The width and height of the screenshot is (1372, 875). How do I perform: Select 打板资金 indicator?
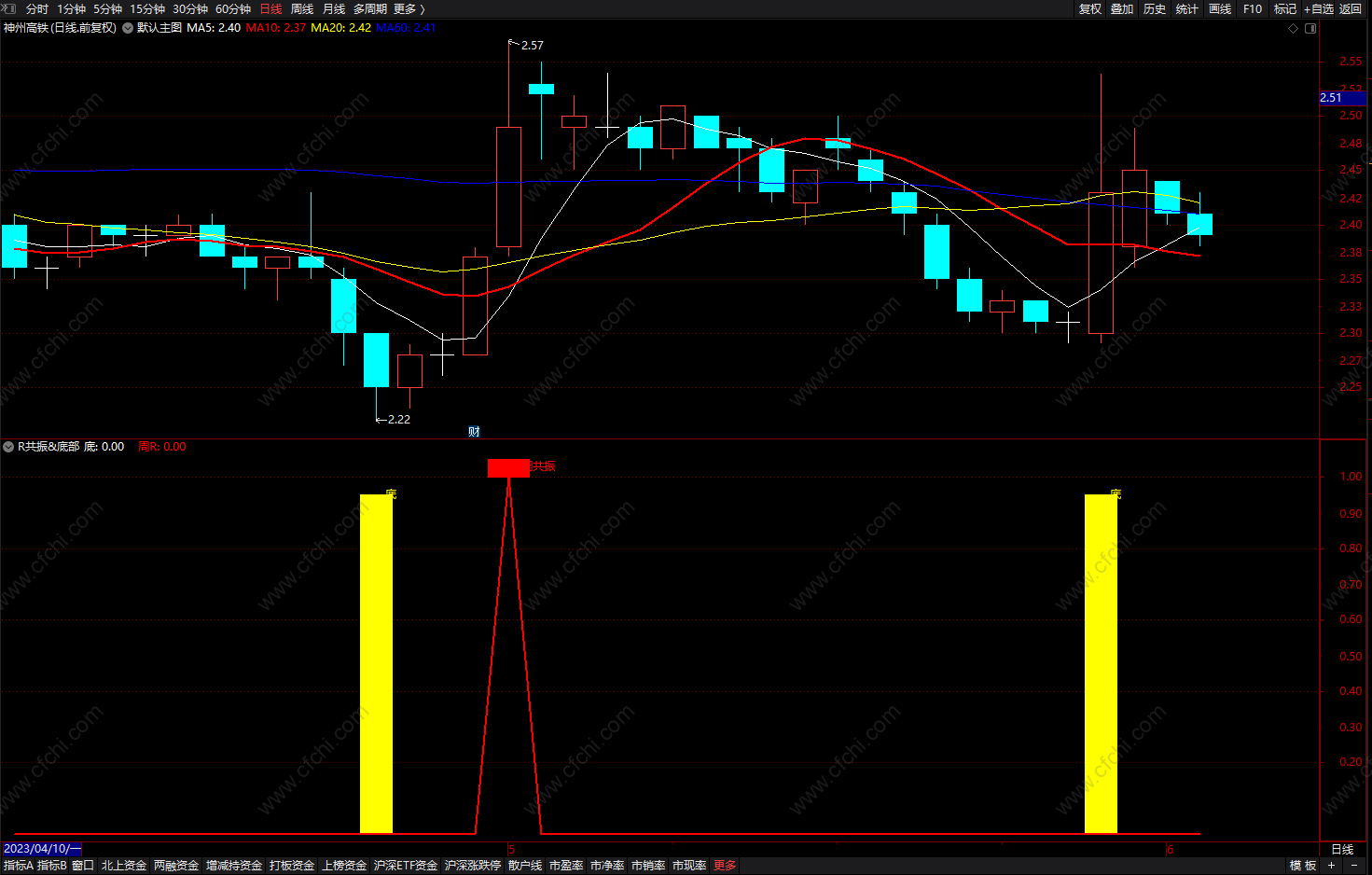(x=292, y=866)
